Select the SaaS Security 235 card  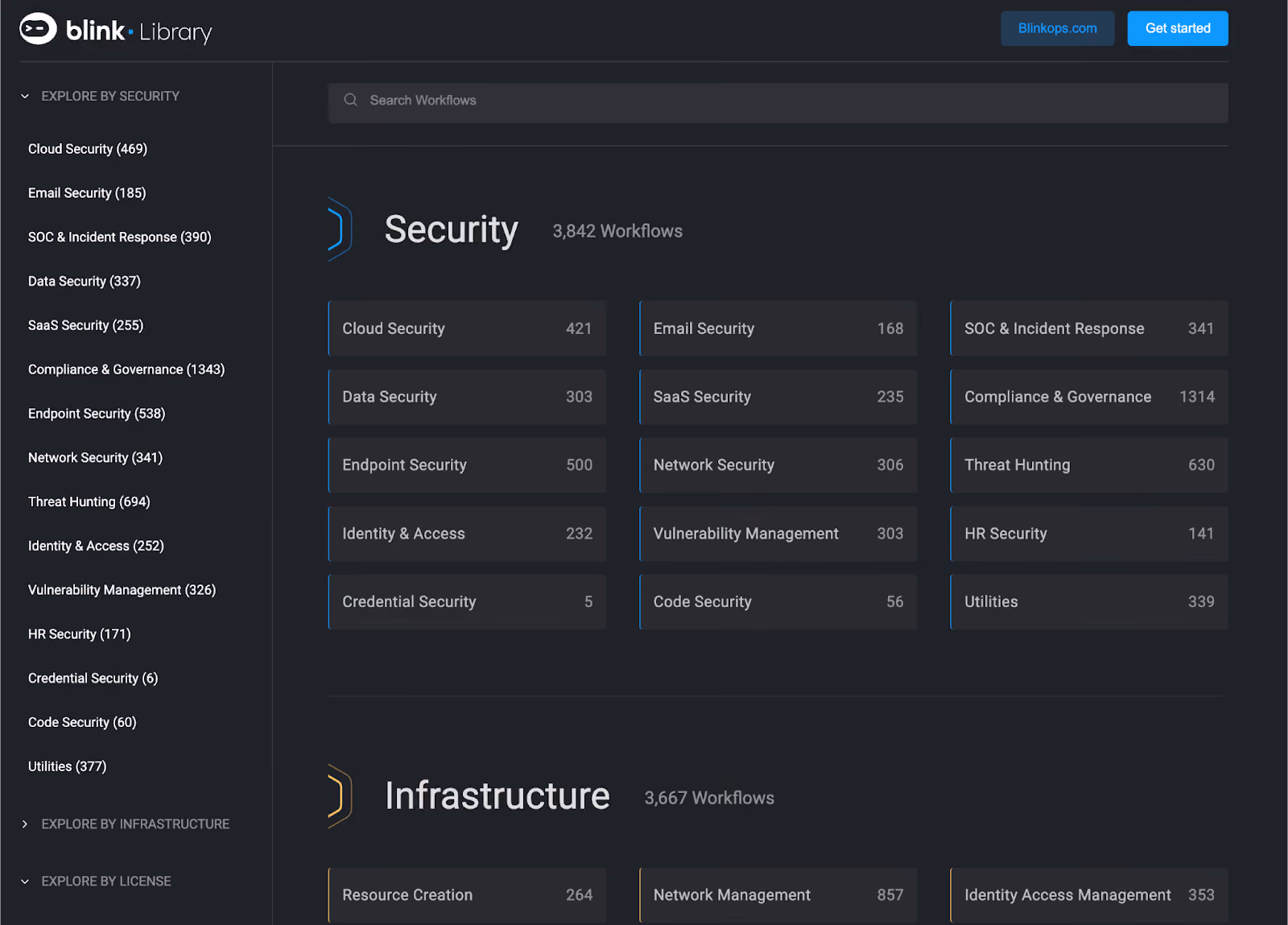pyautogui.click(x=778, y=397)
